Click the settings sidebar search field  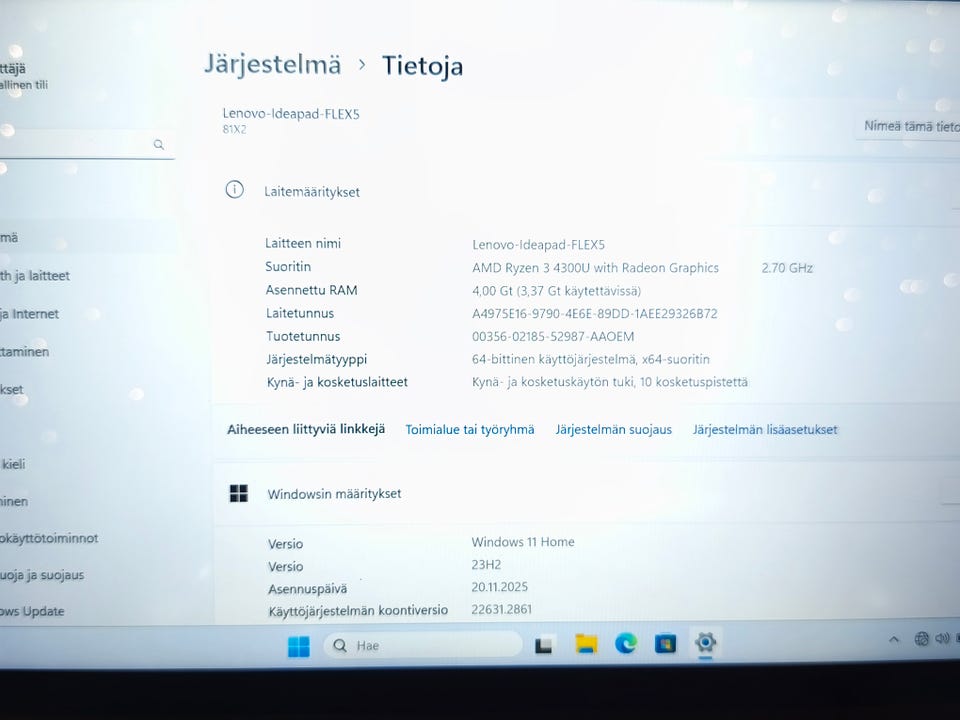pyautogui.click(x=86, y=144)
